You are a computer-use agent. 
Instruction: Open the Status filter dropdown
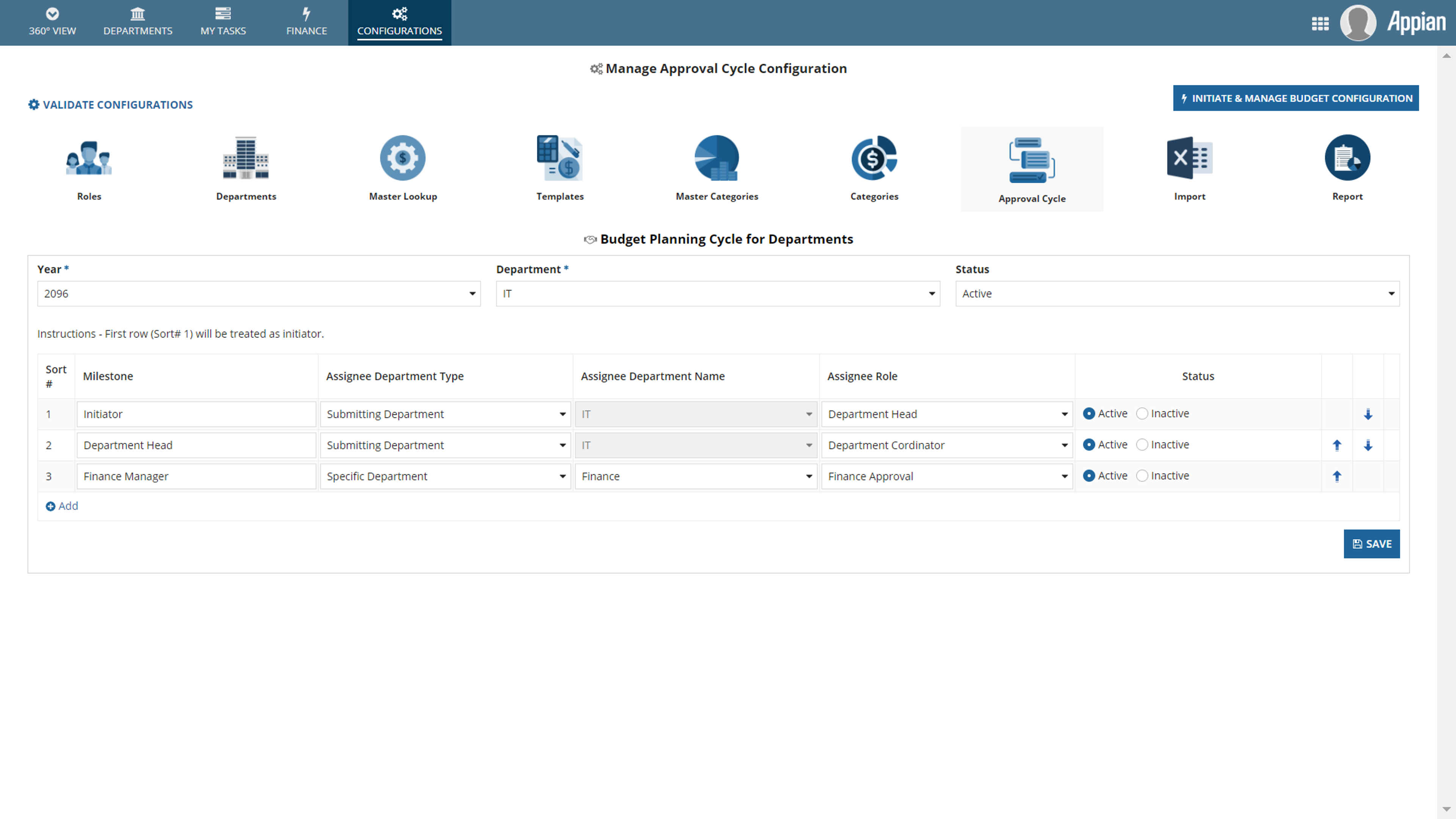1177,294
